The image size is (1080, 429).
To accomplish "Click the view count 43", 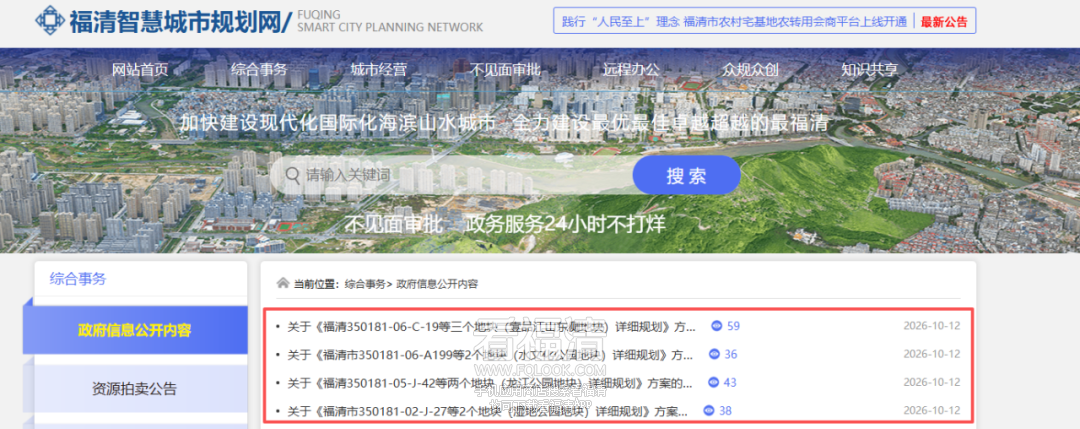I will [730, 382].
